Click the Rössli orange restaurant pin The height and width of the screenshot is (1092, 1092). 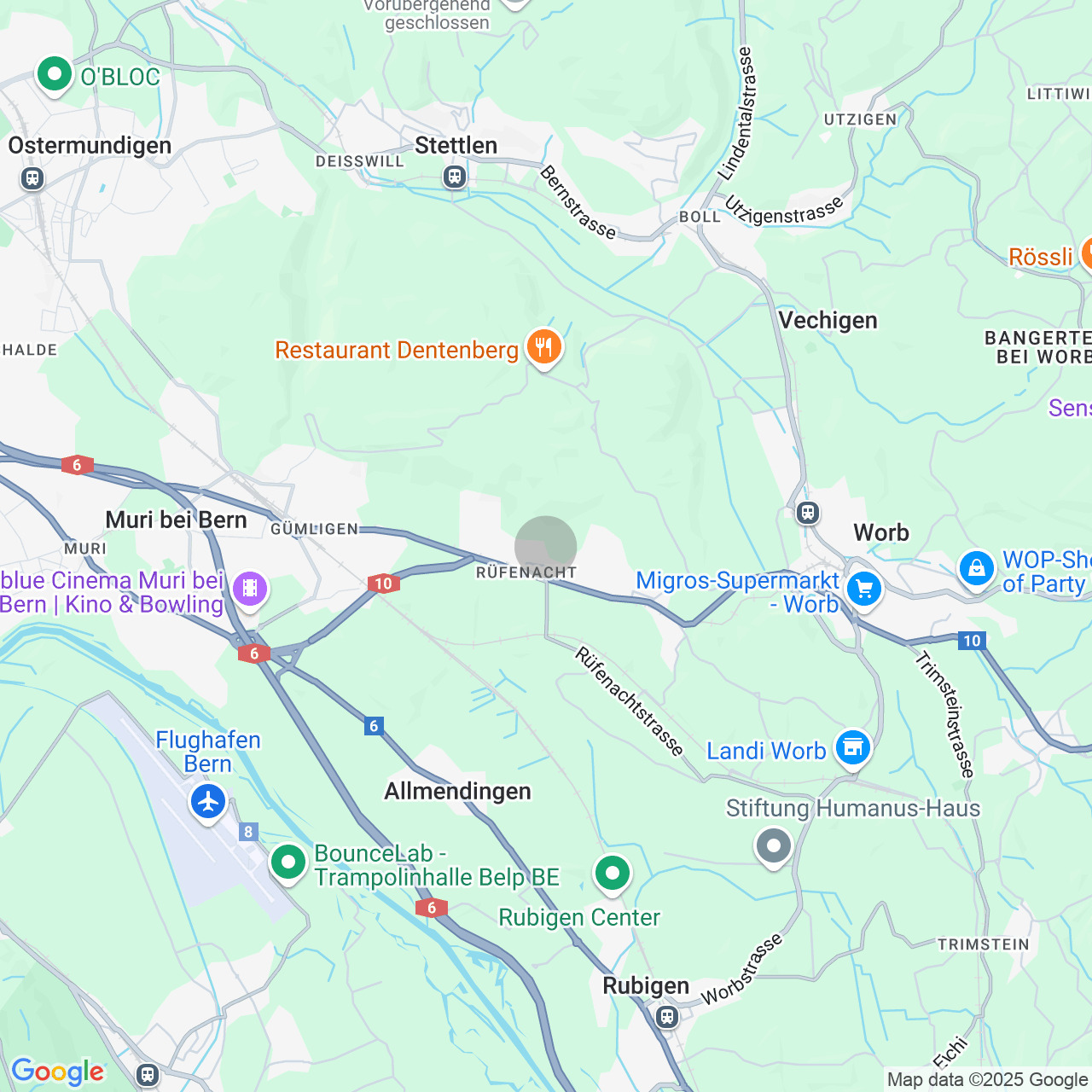1087,254
